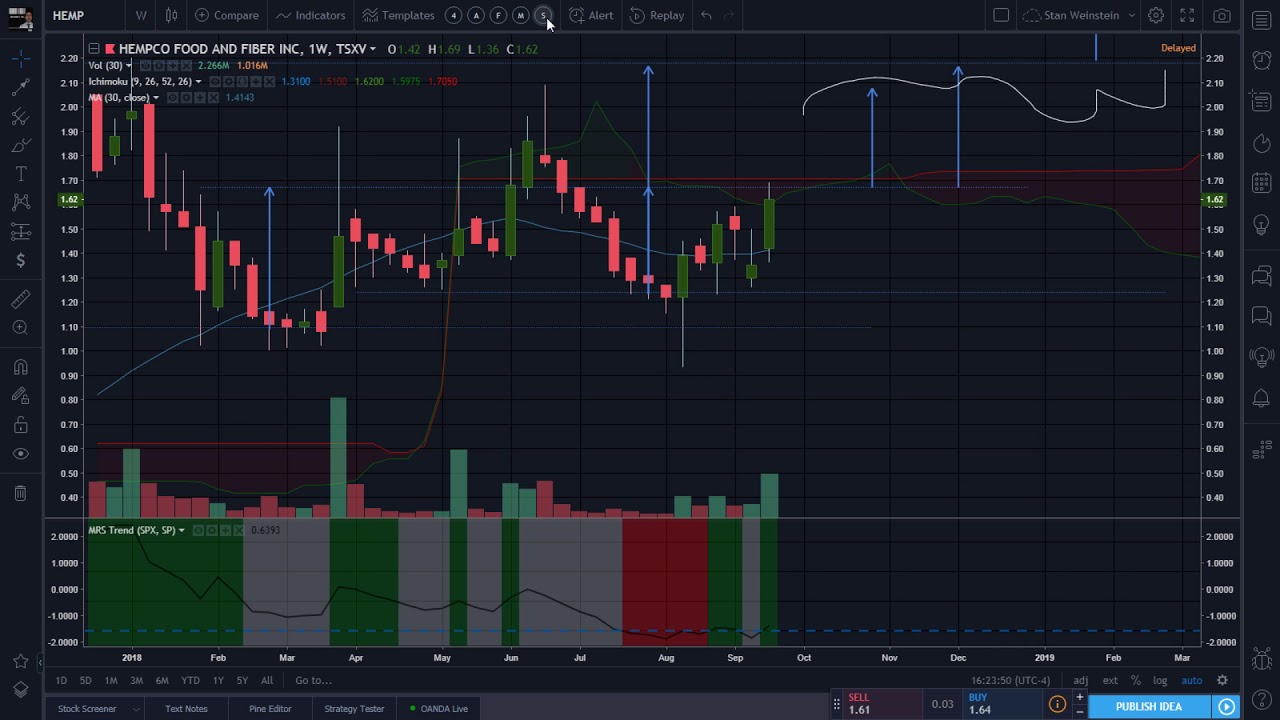The image size is (1280, 720).
Task: Change the W timeframe interval
Action: [141, 15]
